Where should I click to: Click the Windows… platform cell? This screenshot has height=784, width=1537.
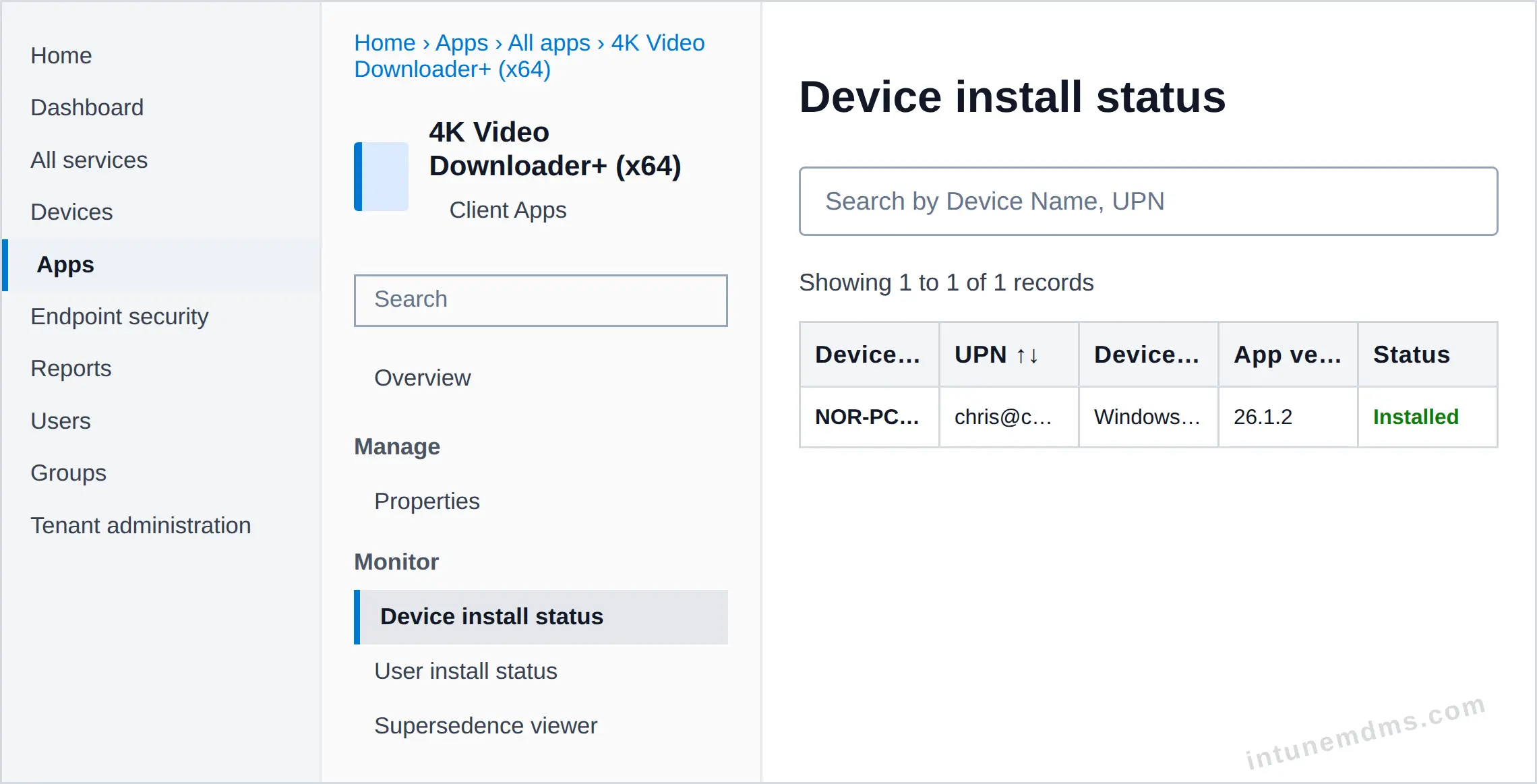tap(1148, 417)
